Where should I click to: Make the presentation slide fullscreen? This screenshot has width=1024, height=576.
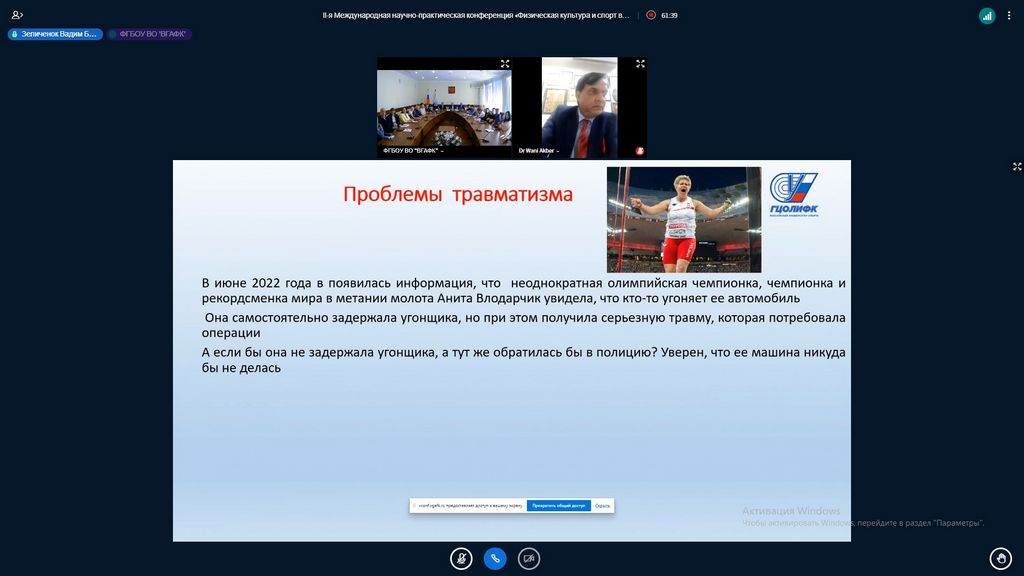1017,167
